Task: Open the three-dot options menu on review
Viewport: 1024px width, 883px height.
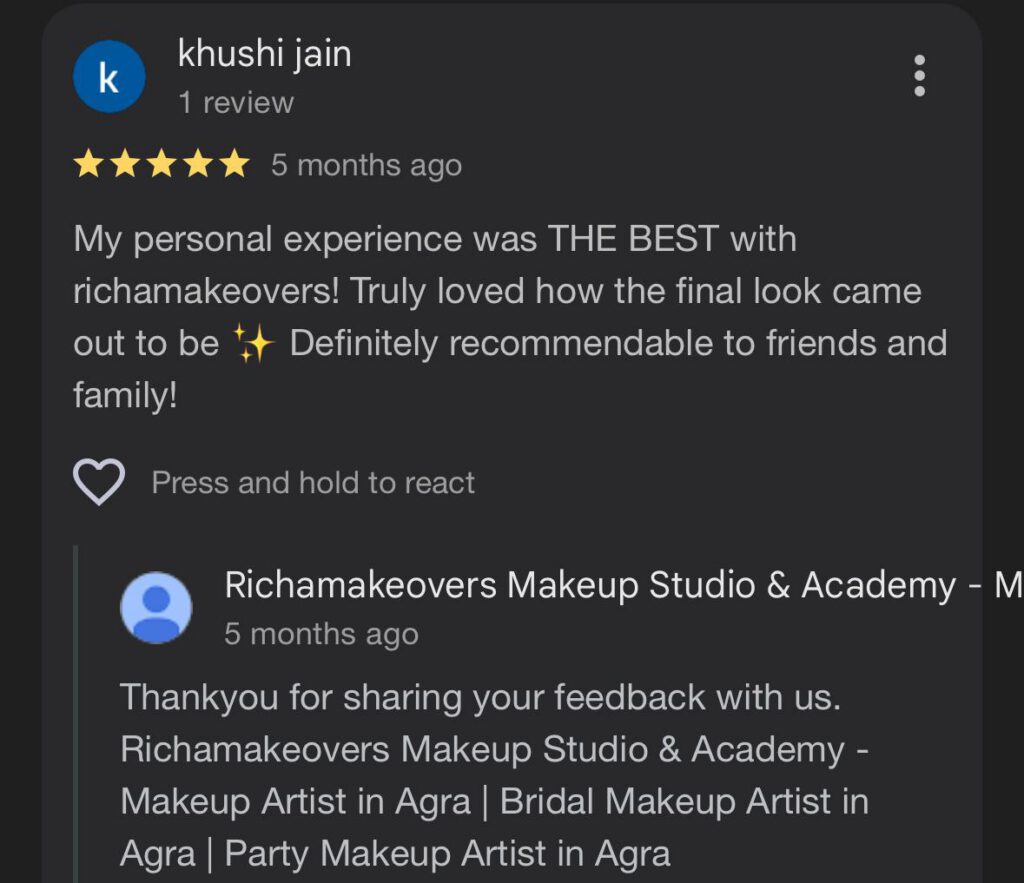Action: [x=919, y=76]
